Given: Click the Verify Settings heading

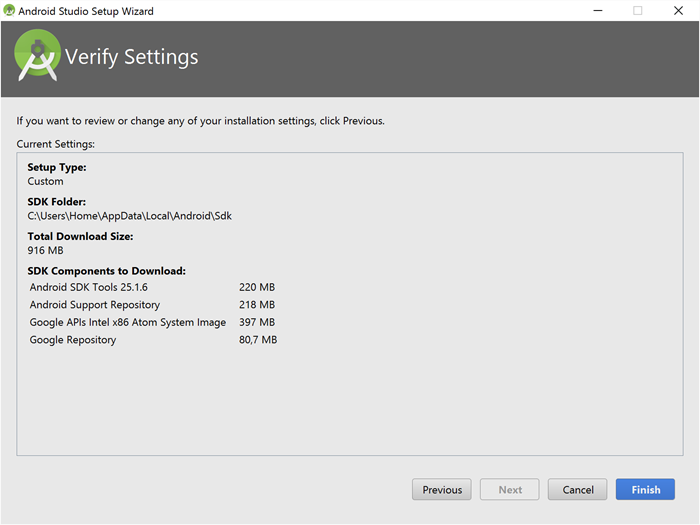Looking at the screenshot, I should pos(132,57).
